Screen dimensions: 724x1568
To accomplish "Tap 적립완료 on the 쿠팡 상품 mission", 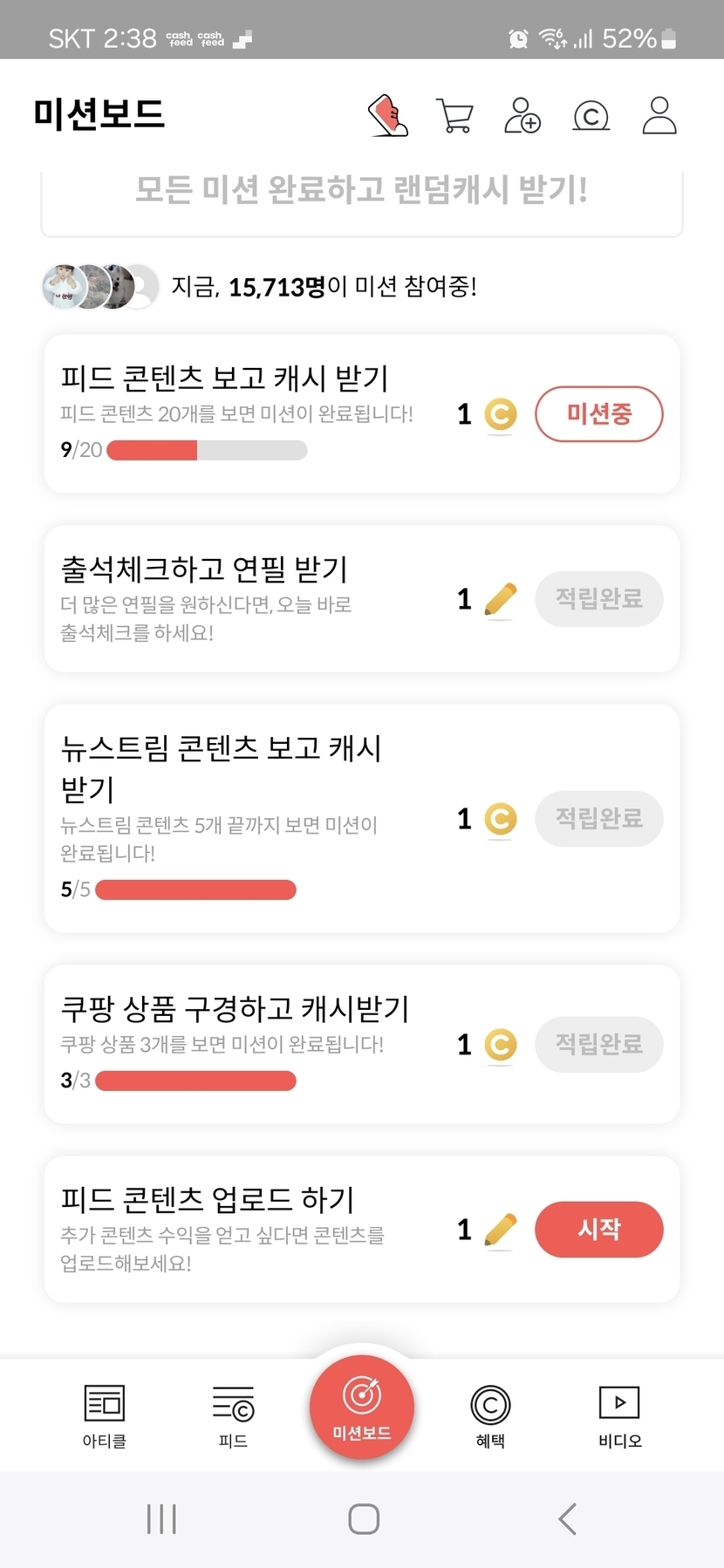I will tap(598, 1044).
